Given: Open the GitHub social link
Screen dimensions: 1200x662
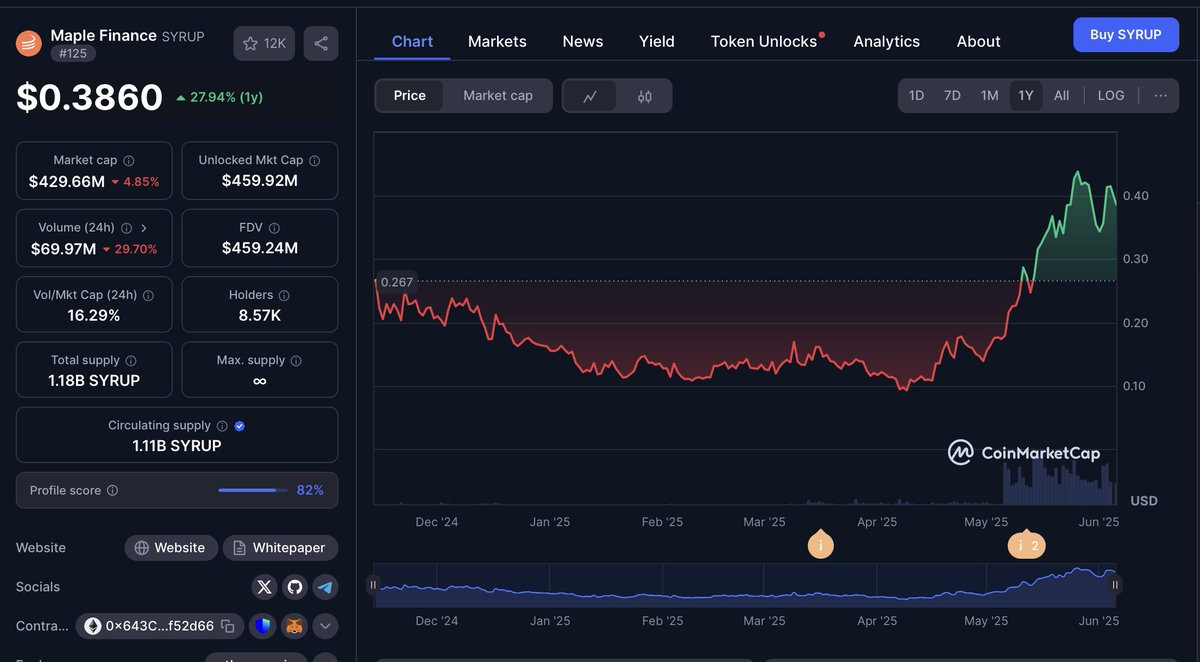Looking at the screenshot, I should point(294,587).
